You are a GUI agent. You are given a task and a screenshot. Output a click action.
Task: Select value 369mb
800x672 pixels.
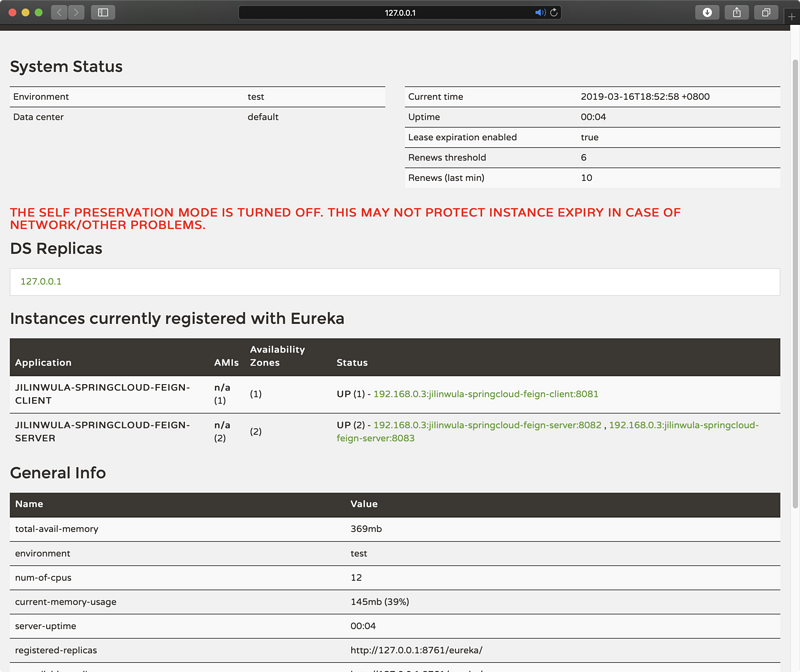(x=366, y=529)
